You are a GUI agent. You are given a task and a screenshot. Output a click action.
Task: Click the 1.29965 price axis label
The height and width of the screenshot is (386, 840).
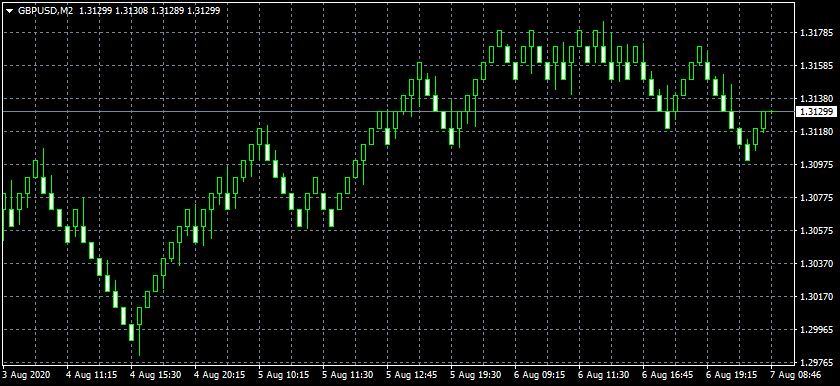point(815,330)
